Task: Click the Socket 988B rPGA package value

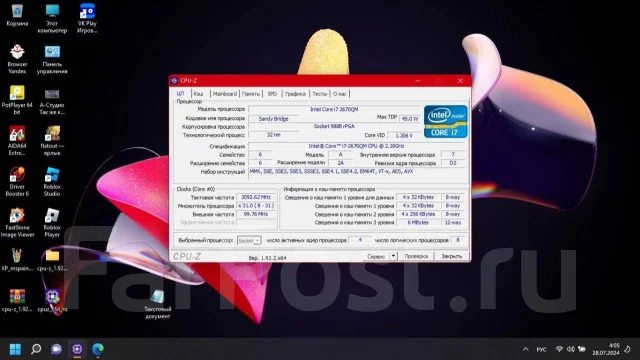Action: point(334,127)
